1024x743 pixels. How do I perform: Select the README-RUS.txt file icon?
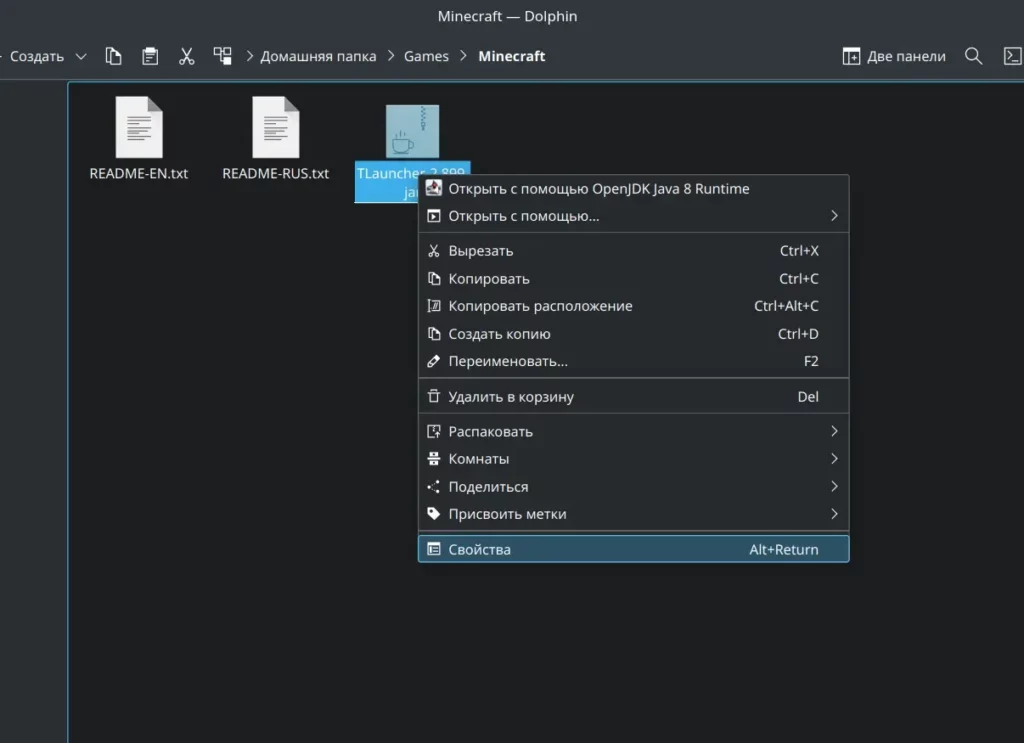pyautogui.click(x=276, y=127)
